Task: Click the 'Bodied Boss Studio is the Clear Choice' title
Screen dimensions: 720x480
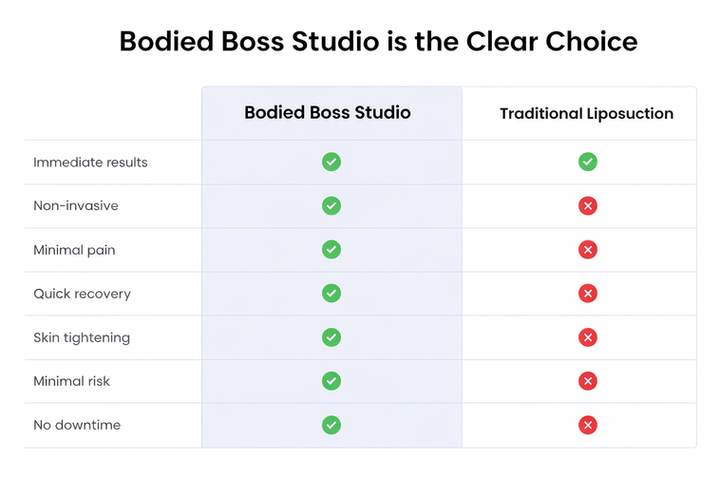Action: (378, 42)
